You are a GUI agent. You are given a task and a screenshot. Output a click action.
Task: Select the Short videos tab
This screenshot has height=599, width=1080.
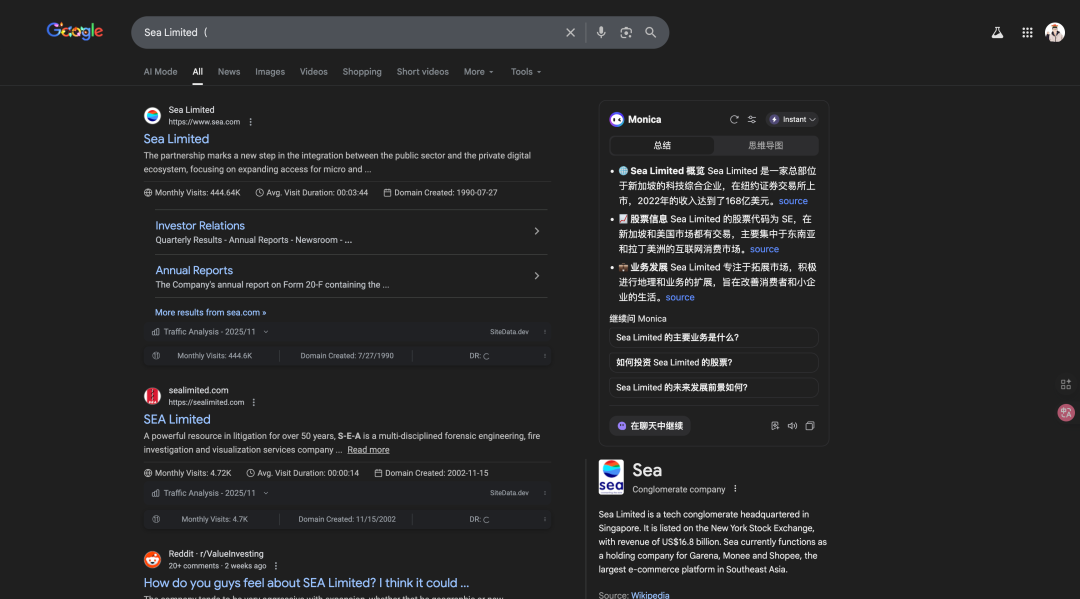(422, 72)
